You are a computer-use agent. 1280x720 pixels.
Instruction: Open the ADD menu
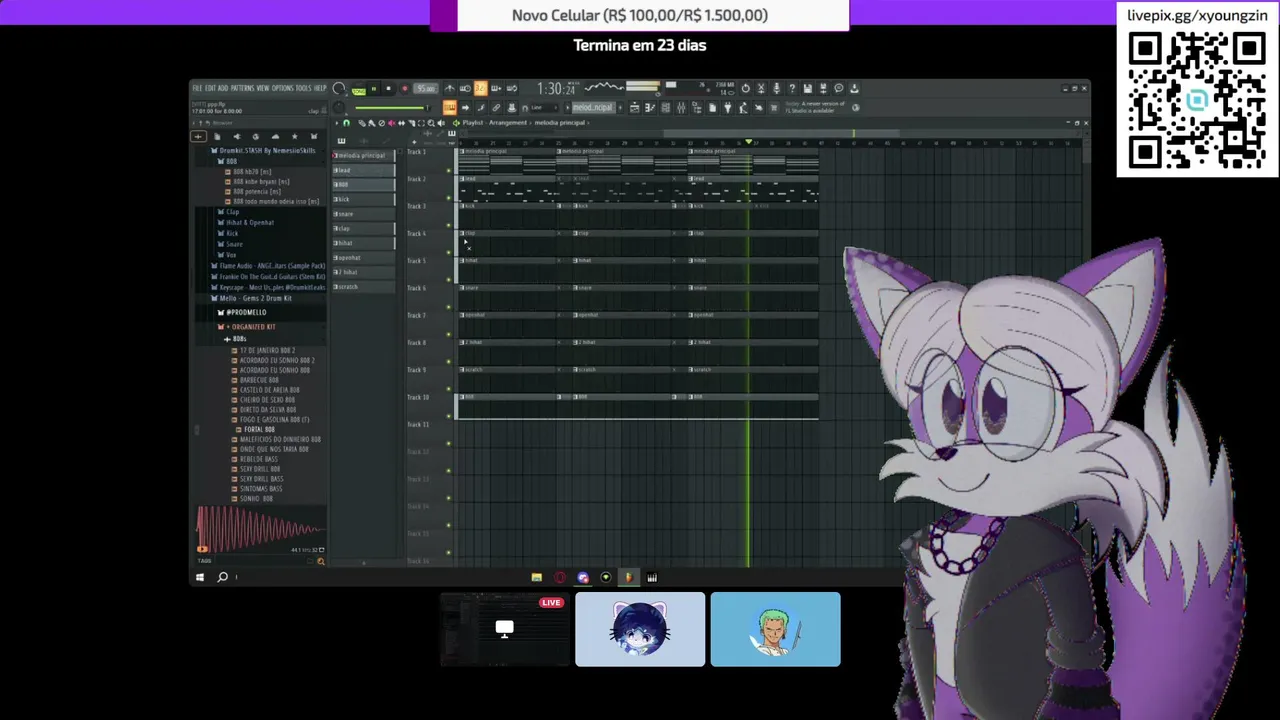pyautogui.click(x=223, y=88)
